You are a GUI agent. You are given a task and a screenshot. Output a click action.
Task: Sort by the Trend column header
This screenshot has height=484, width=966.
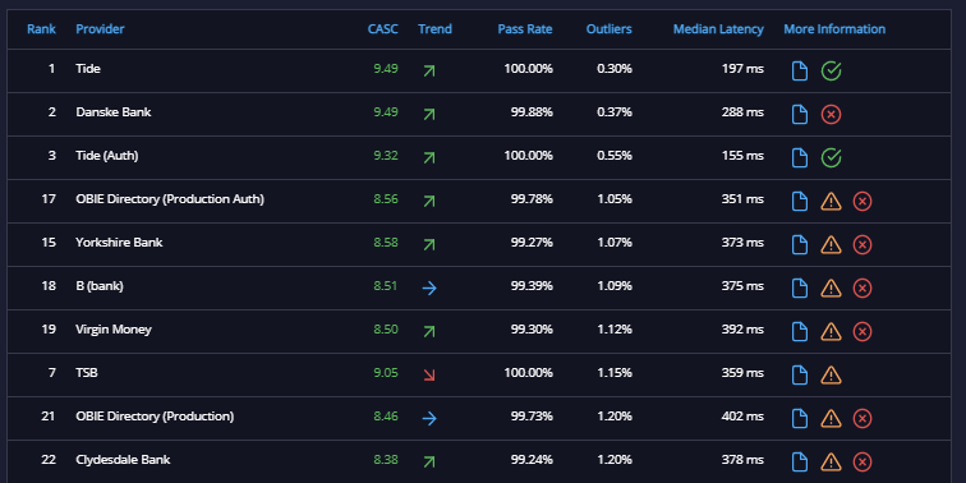435,29
